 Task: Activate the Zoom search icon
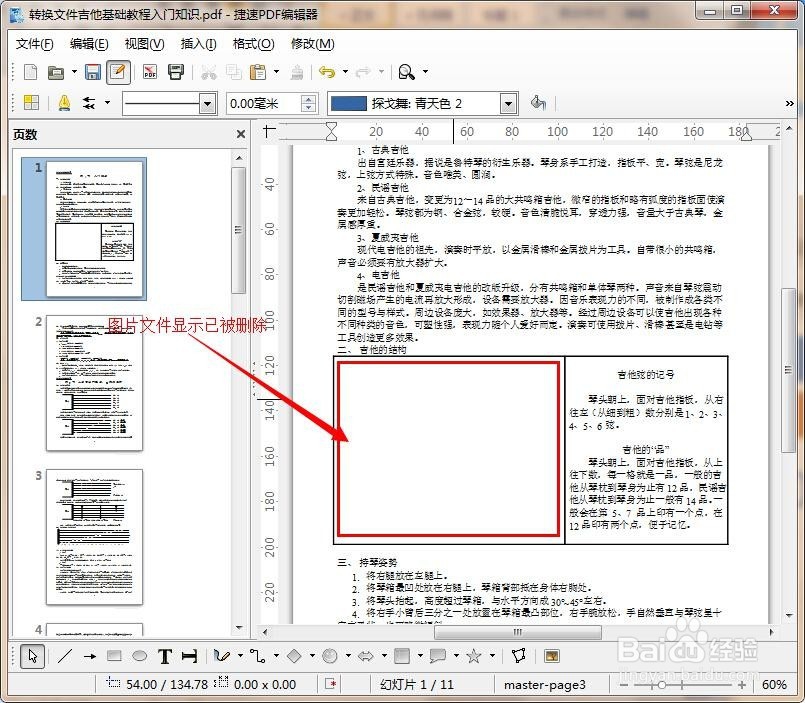[x=410, y=72]
